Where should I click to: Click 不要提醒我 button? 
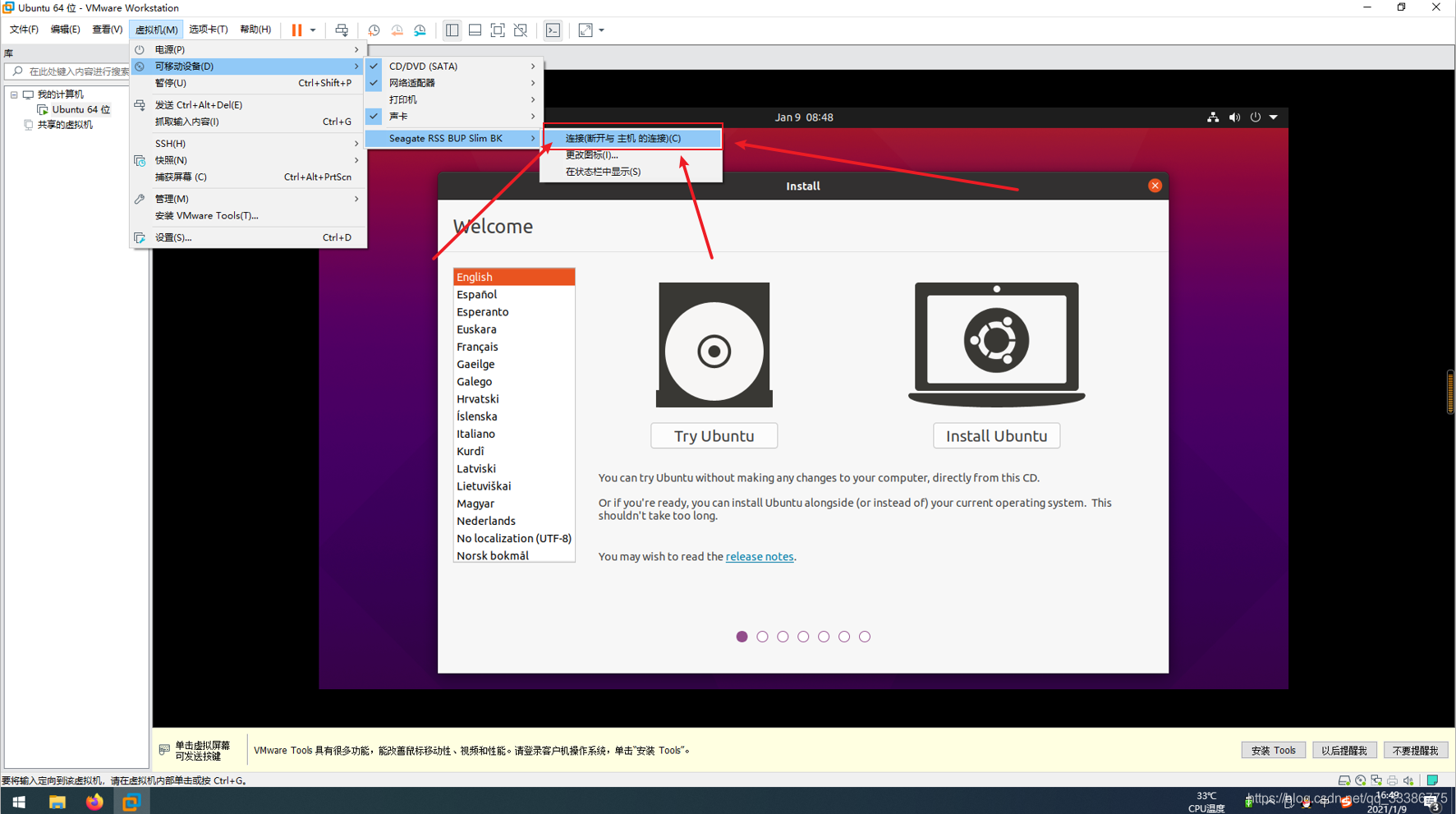click(1415, 750)
